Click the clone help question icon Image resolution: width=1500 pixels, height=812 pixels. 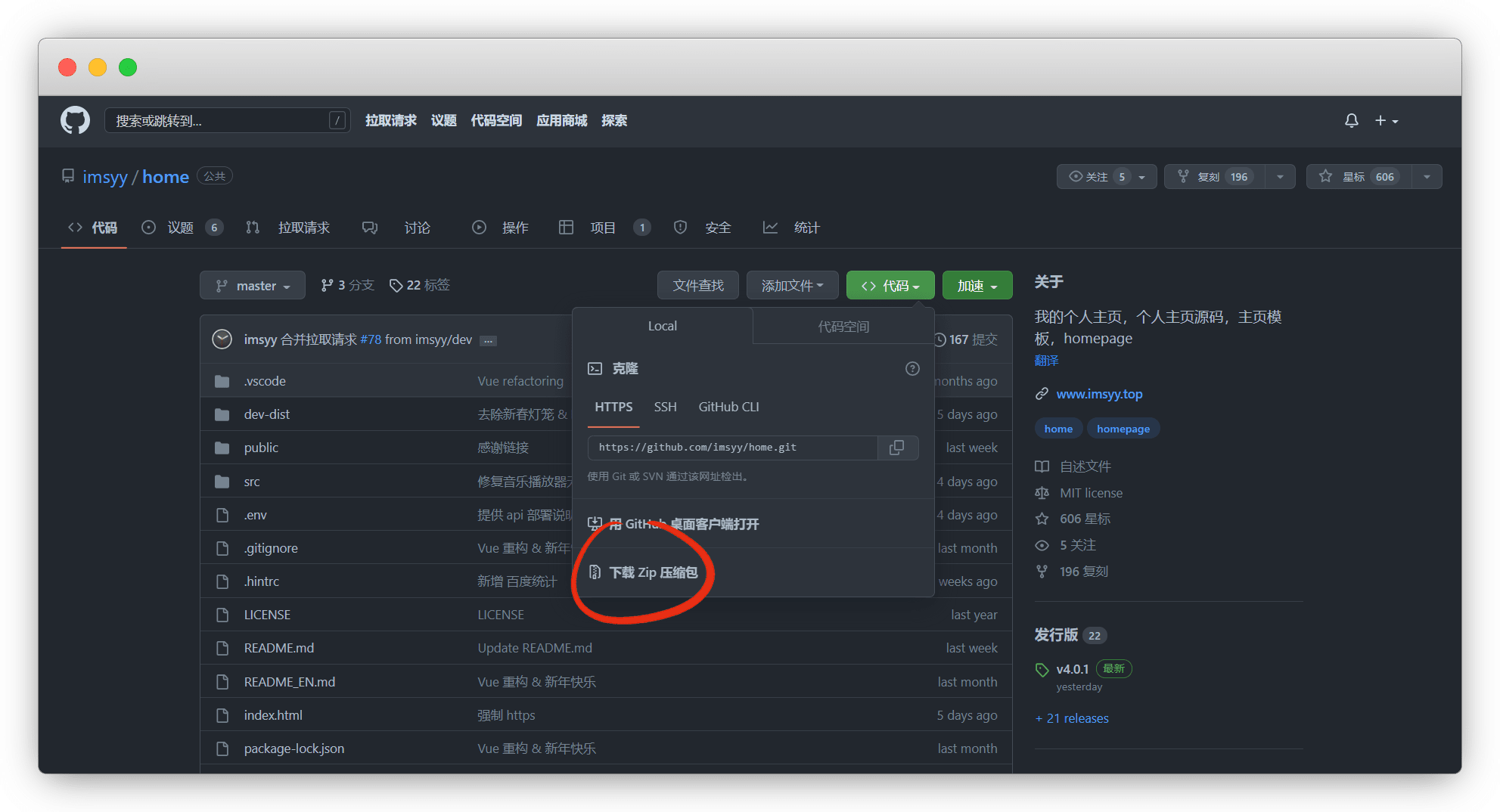pyautogui.click(x=912, y=369)
